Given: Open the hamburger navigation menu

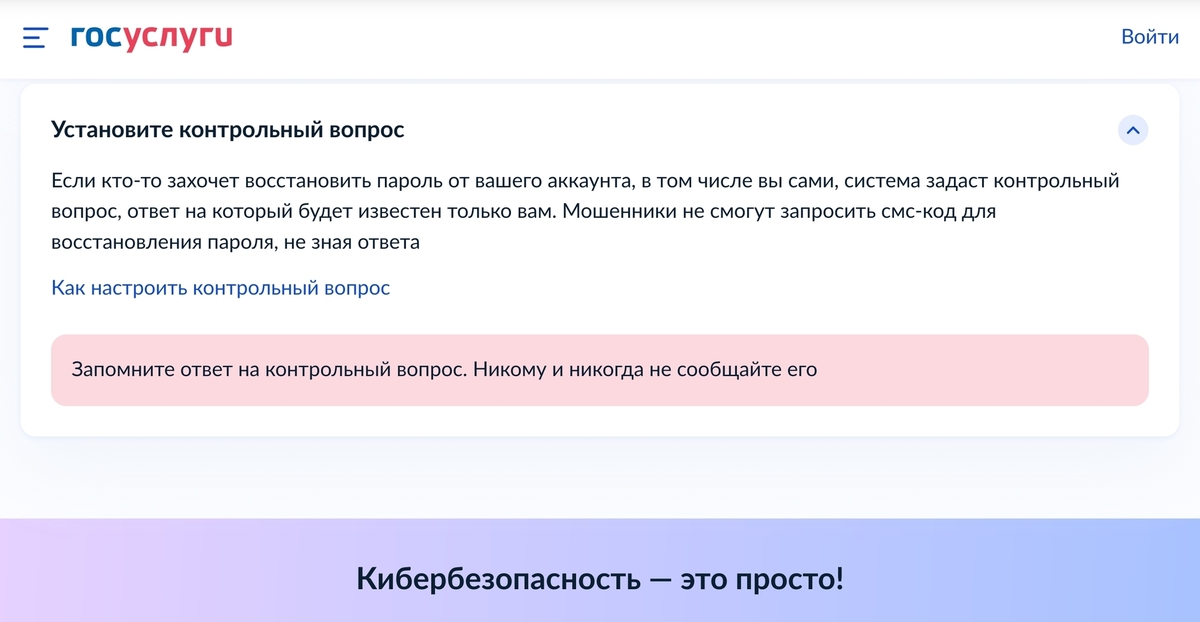Looking at the screenshot, I should pos(35,38).
